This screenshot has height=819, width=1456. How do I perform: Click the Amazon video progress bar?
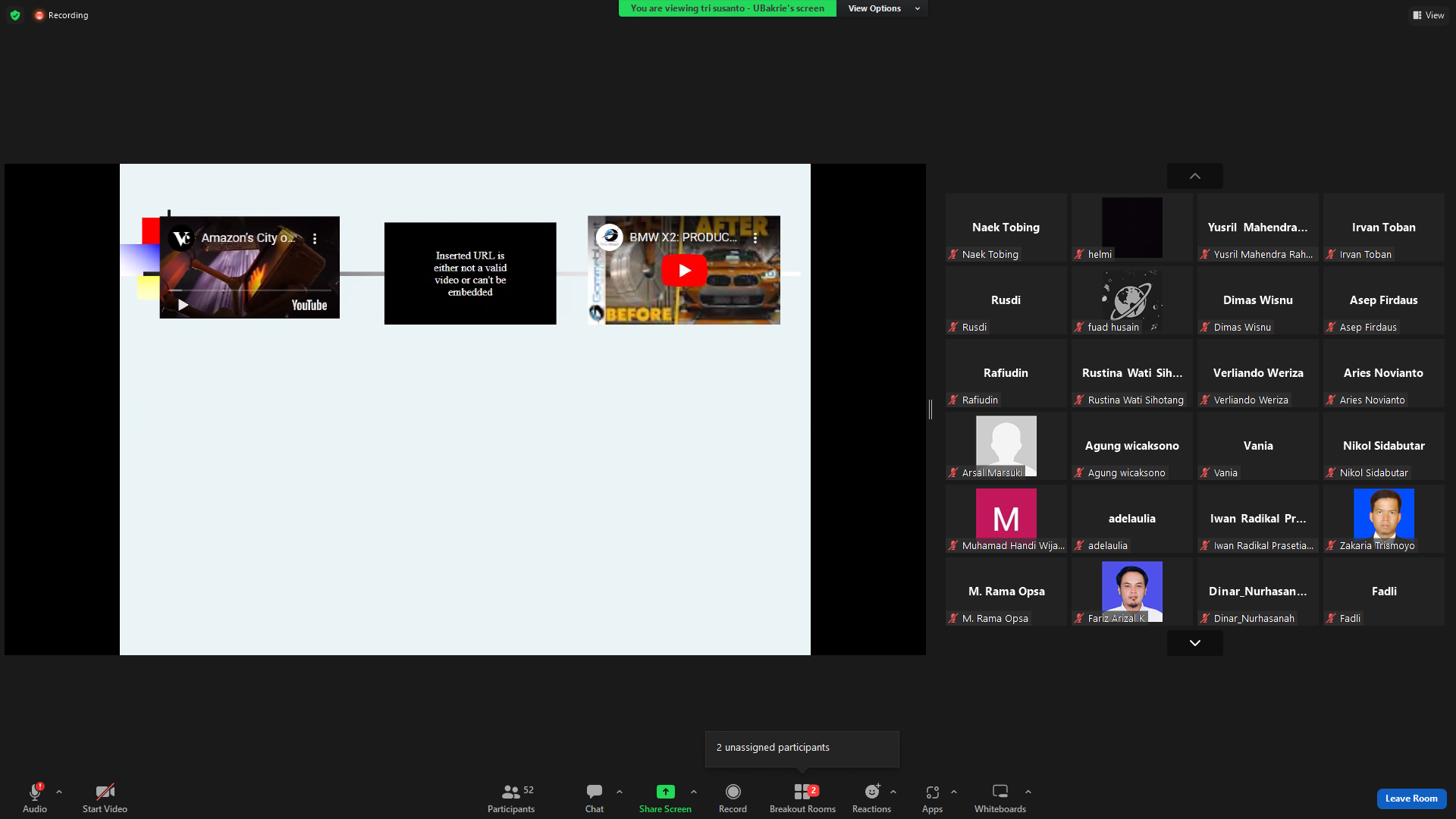click(x=249, y=290)
